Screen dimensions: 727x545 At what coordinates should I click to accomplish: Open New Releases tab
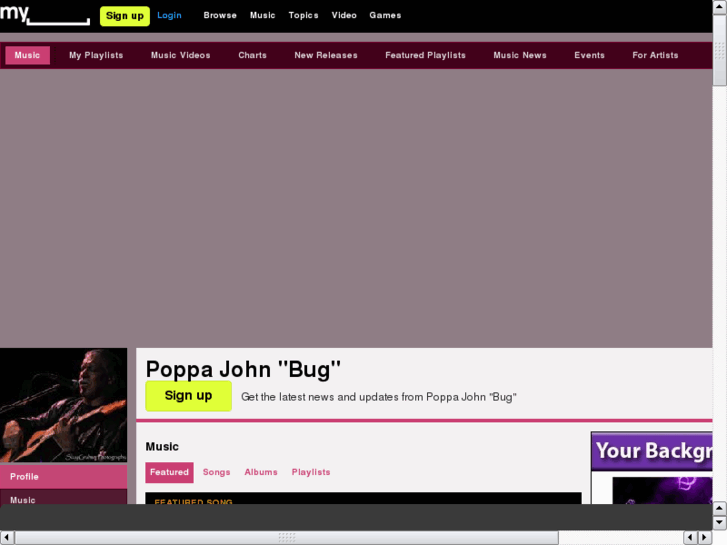(x=325, y=55)
